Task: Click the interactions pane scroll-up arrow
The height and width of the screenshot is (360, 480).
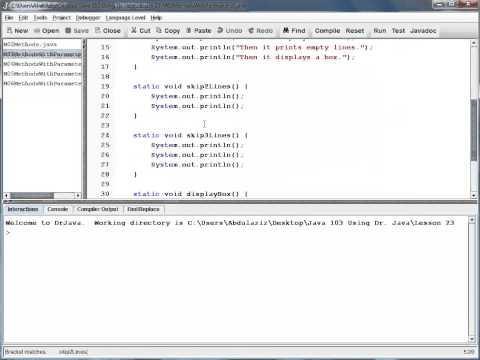Action: tap(472, 220)
